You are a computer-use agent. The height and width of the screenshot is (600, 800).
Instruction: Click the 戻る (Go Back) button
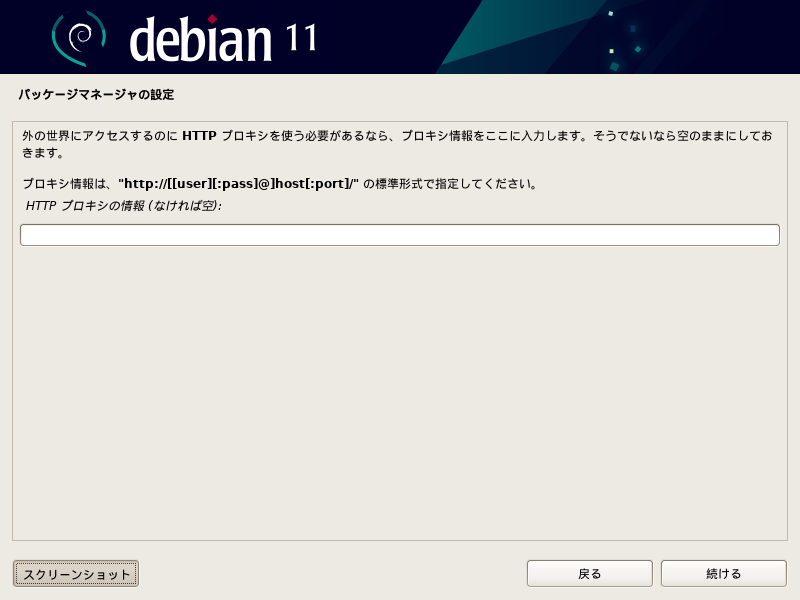[x=589, y=573]
